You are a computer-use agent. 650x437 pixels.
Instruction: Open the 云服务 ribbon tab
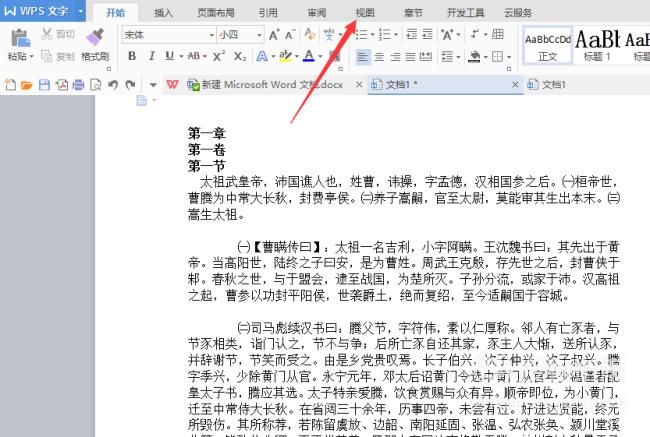[x=518, y=13]
